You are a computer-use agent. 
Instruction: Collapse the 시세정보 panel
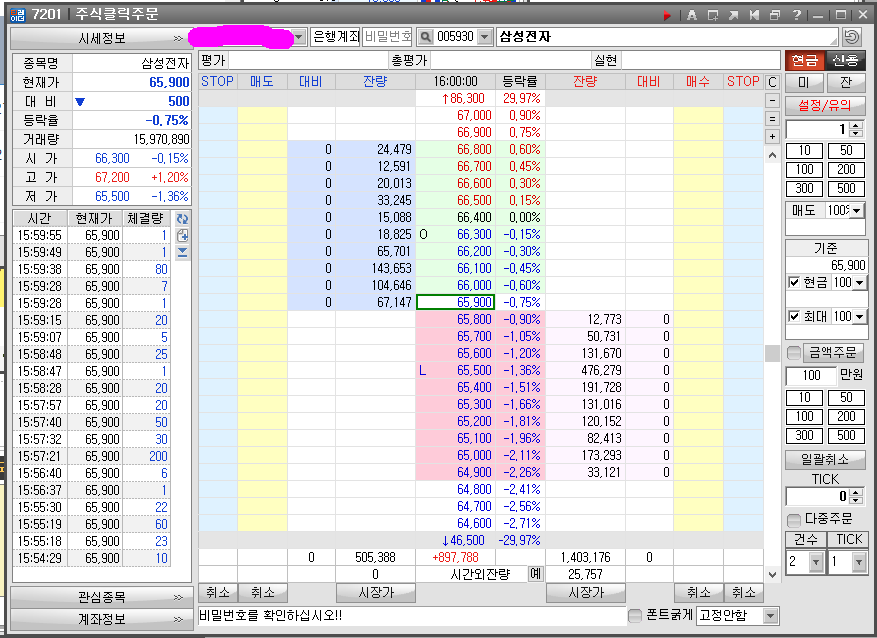coord(102,38)
